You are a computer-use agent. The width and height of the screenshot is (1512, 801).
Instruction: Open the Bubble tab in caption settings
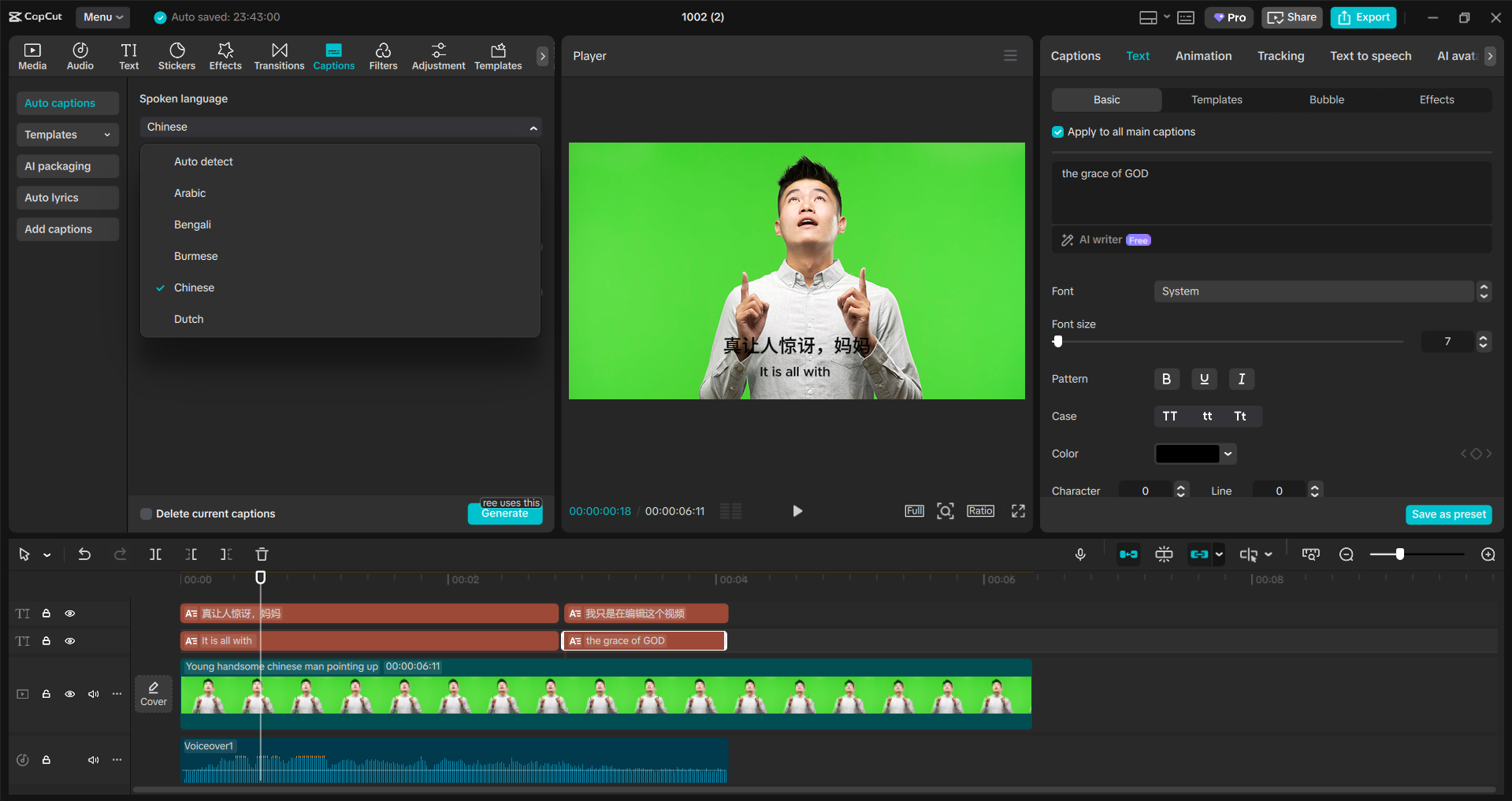[1325, 99]
